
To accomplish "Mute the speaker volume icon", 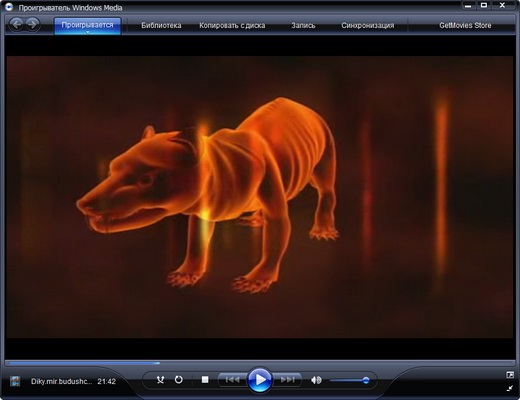I will (x=316, y=380).
